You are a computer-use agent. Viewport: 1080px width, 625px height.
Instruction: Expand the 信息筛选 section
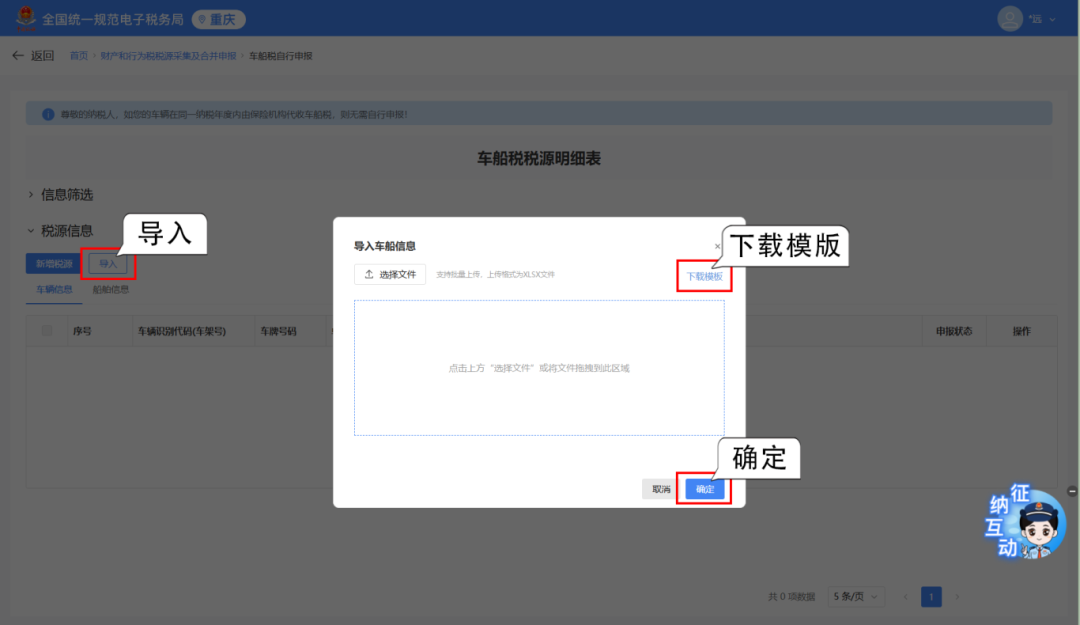(31, 195)
